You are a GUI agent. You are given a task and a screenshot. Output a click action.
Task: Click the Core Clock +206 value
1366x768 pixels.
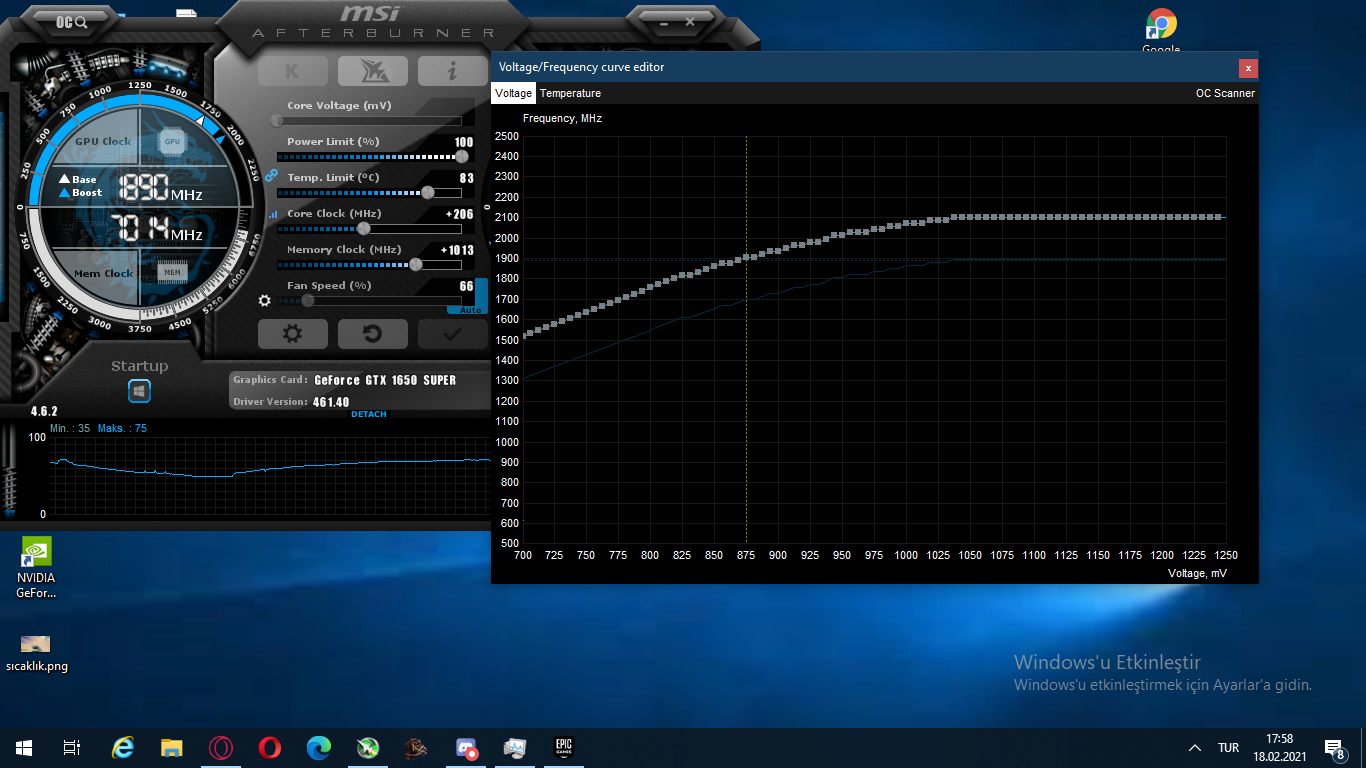tap(459, 214)
